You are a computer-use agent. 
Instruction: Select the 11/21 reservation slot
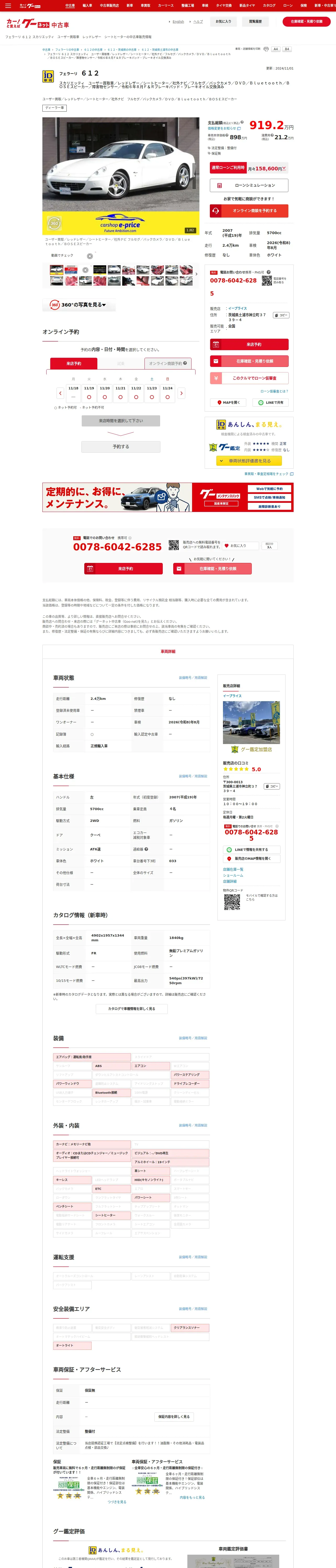[121, 393]
